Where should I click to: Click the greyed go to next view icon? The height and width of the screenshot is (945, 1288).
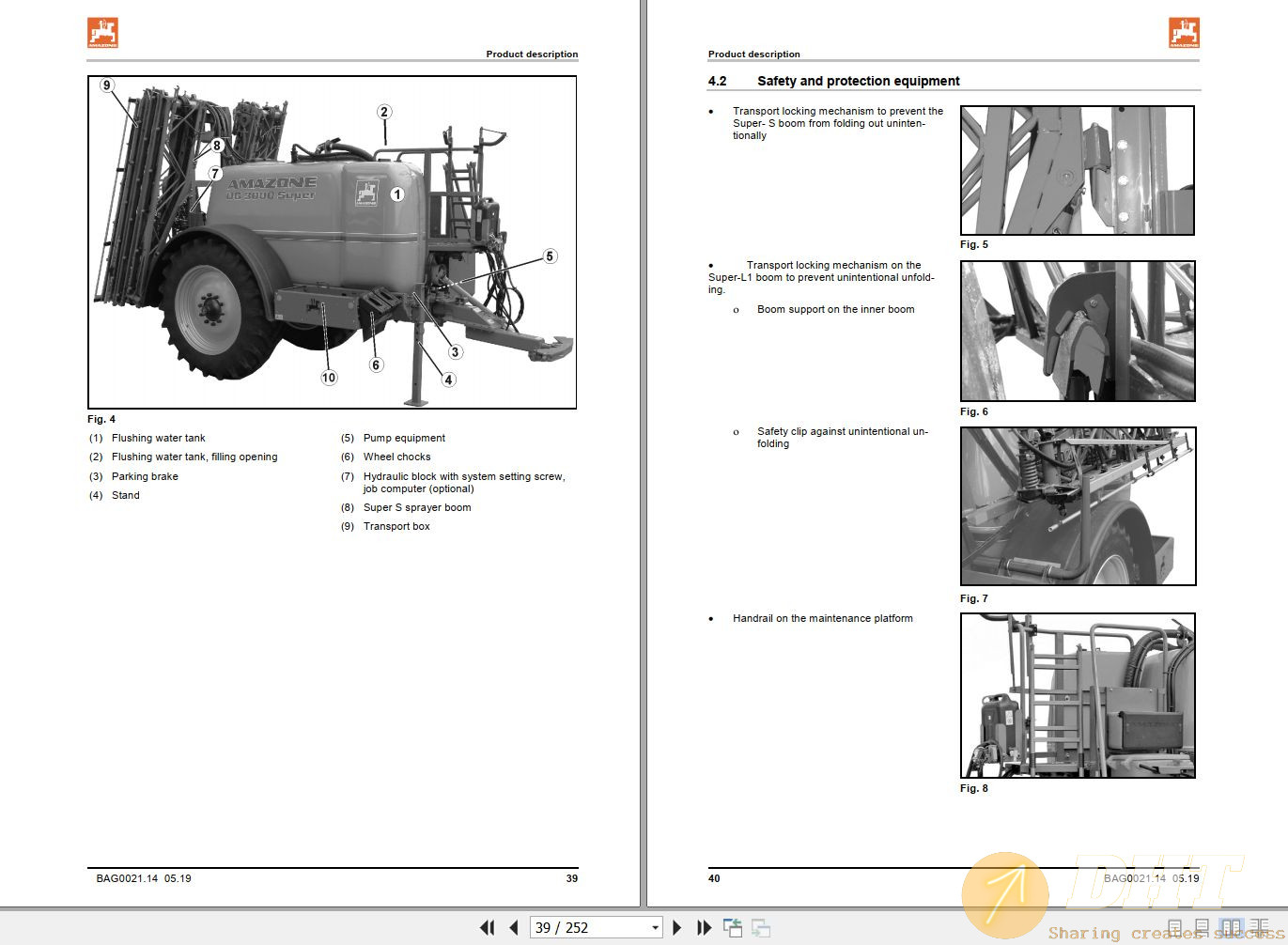(761, 928)
